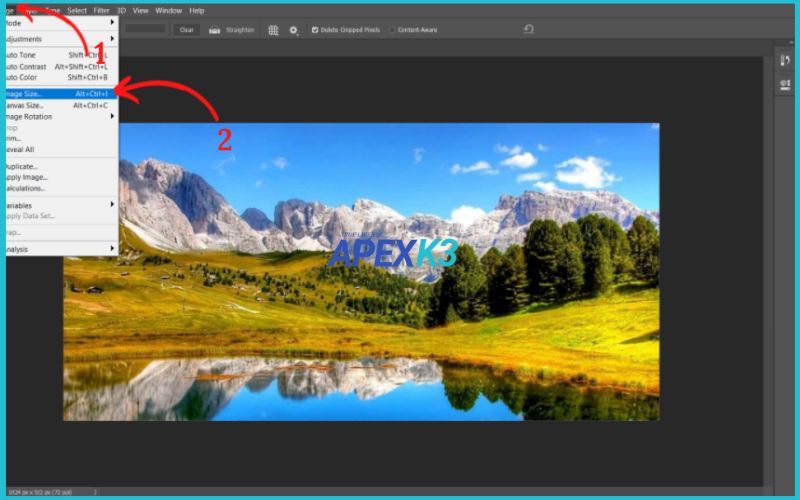Expand the Mode submenu

point(60,22)
